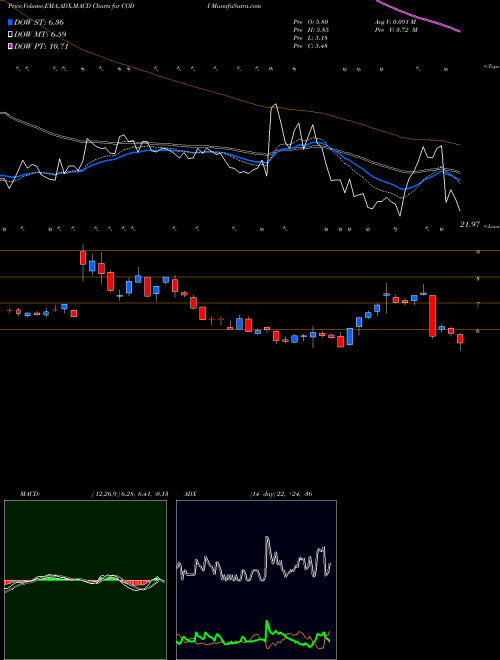Click the MACD values '(12,26,9) 6.28, 6.41, -0.13'
Screen dimensions: 500x660
coord(130,494)
